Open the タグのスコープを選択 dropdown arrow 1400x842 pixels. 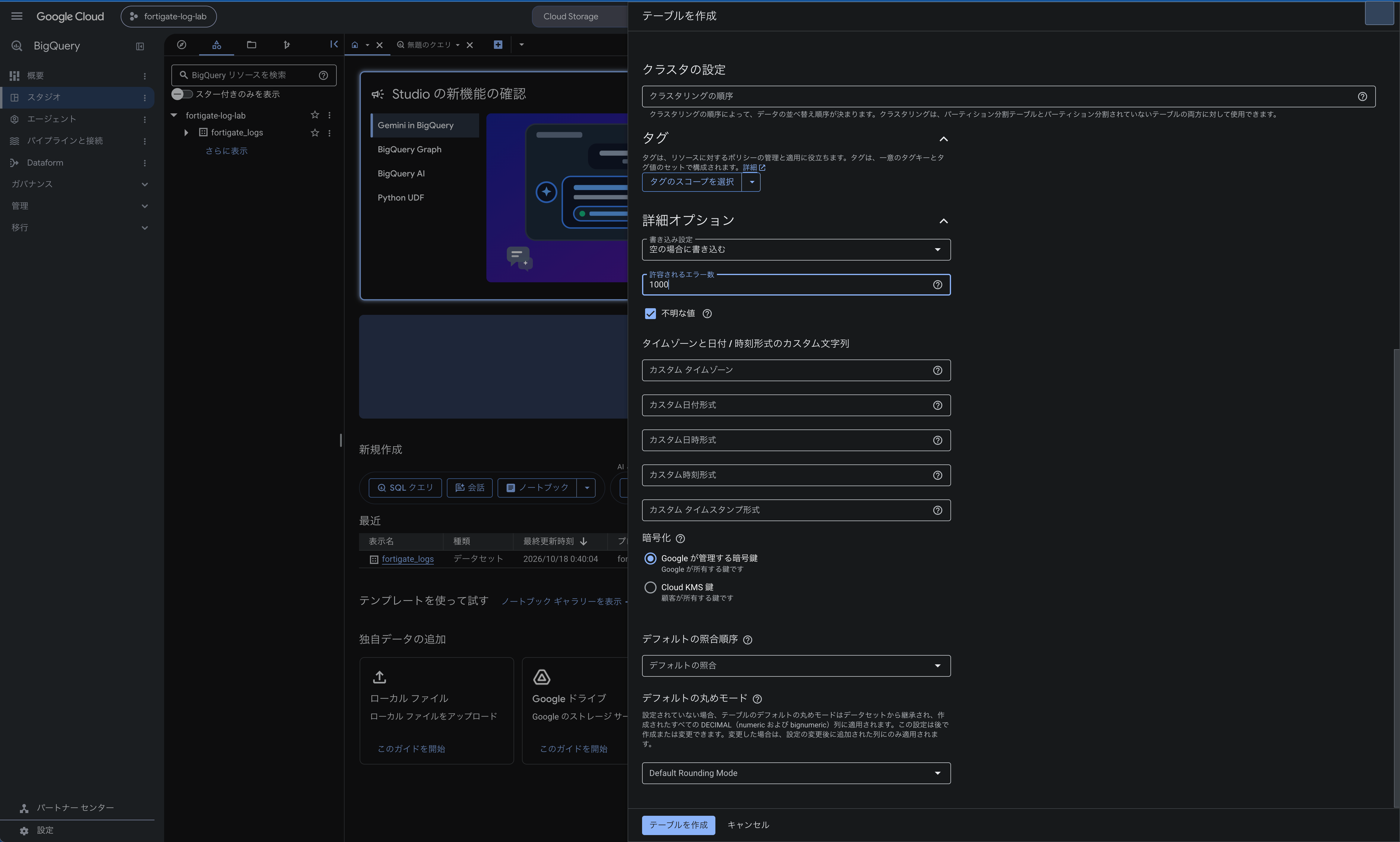(x=751, y=182)
